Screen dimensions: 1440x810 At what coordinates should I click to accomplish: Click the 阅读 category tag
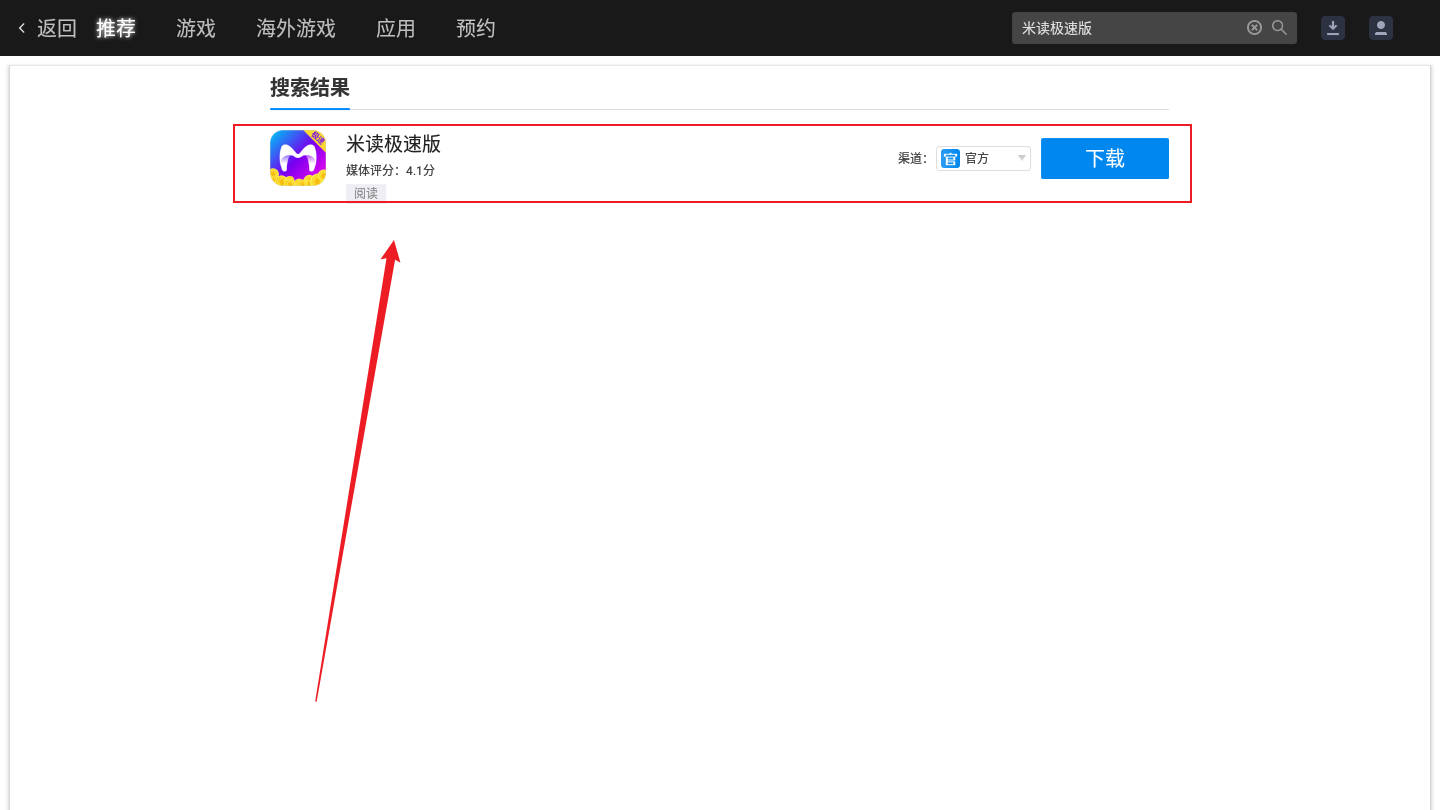366,193
